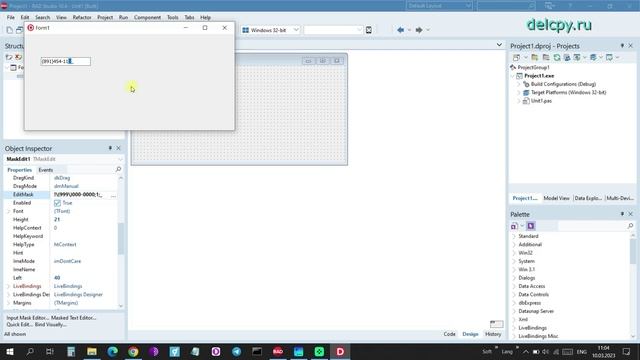Click the Windows Start button
This screenshot has width=640, height=360.
[9, 351]
